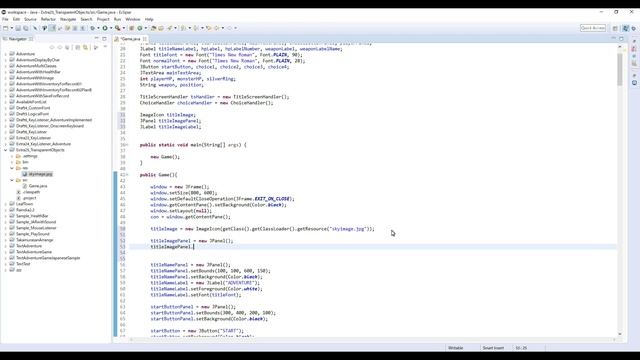Expand the bin folder
The image size is (640, 360).
pyautogui.click(x=12, y=162)
